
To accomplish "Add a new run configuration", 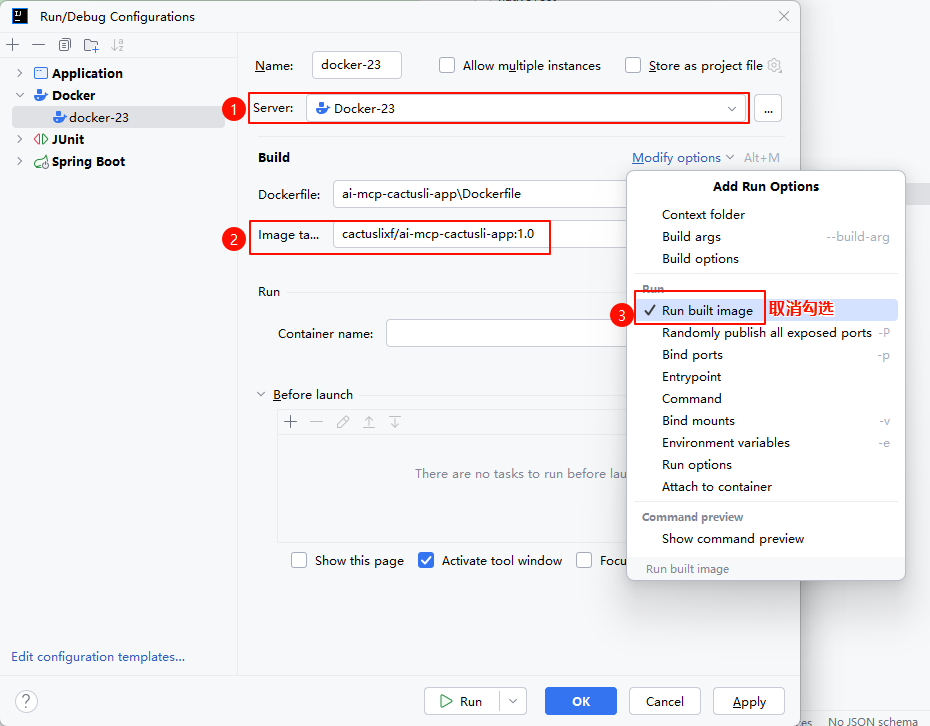I will pyautogui.click(x=12, y=44).
